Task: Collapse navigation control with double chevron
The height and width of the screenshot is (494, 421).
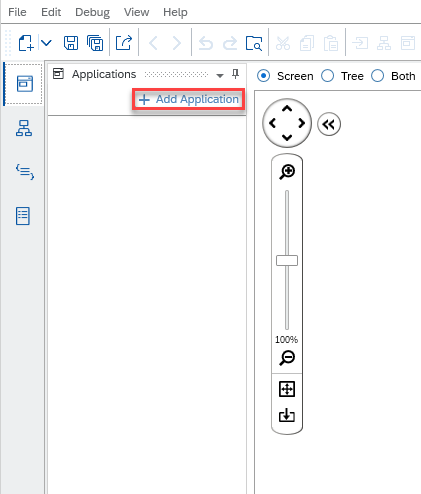Action: pos(329,124)
